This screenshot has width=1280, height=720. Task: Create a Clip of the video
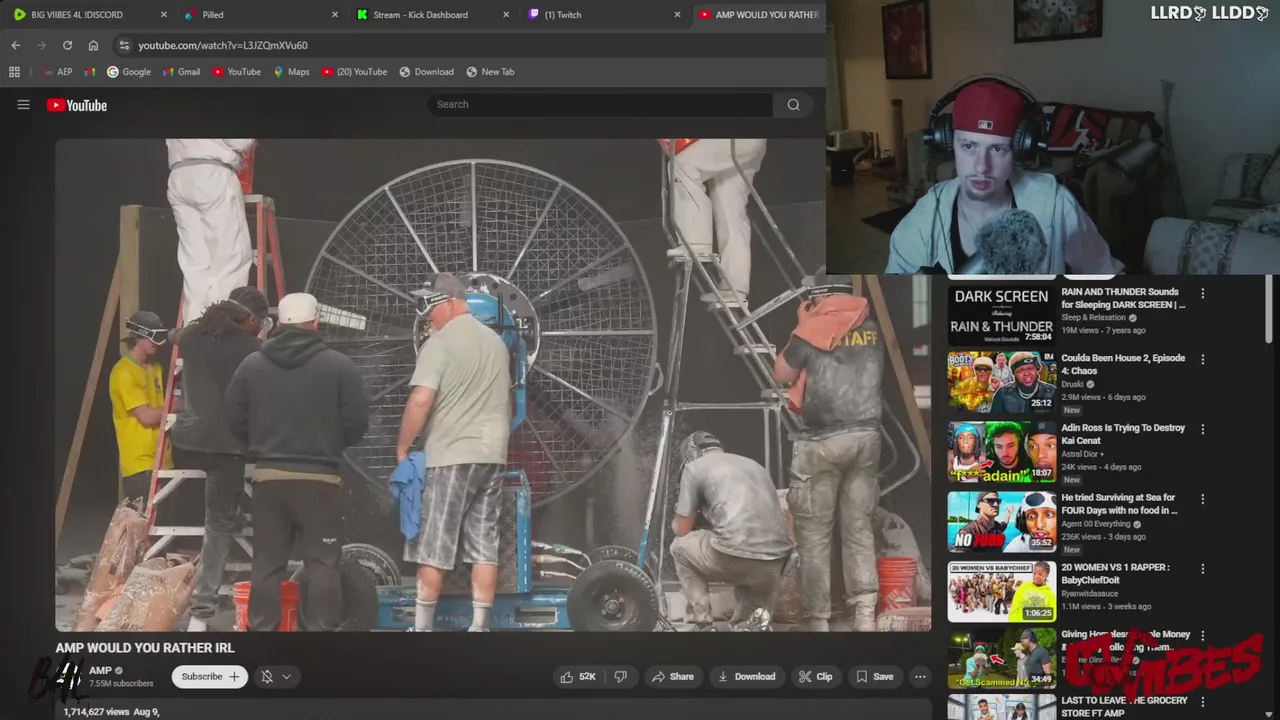pos(815,677)
